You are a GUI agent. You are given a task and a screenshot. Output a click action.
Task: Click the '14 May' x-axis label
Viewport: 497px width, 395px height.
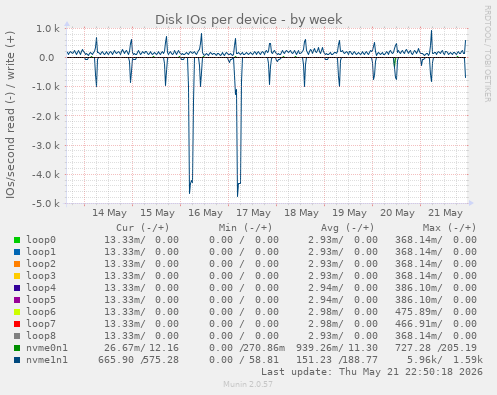(109, 213)
